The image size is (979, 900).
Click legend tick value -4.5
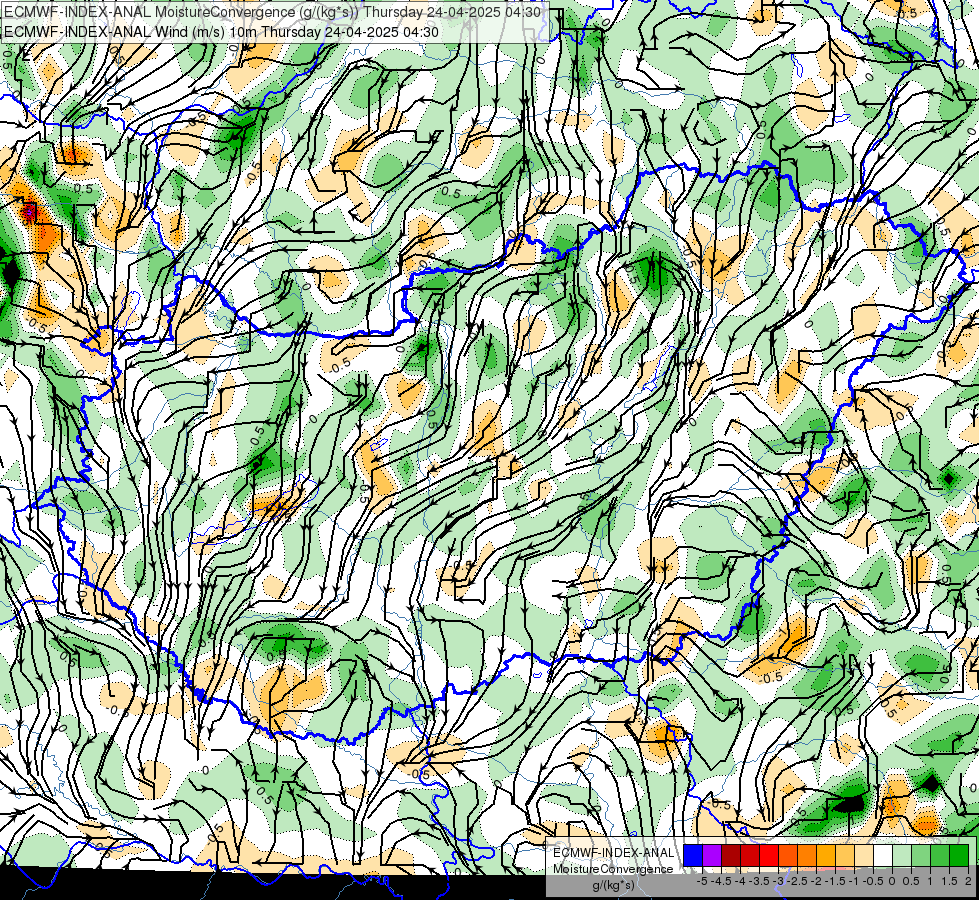coord(721,881)
